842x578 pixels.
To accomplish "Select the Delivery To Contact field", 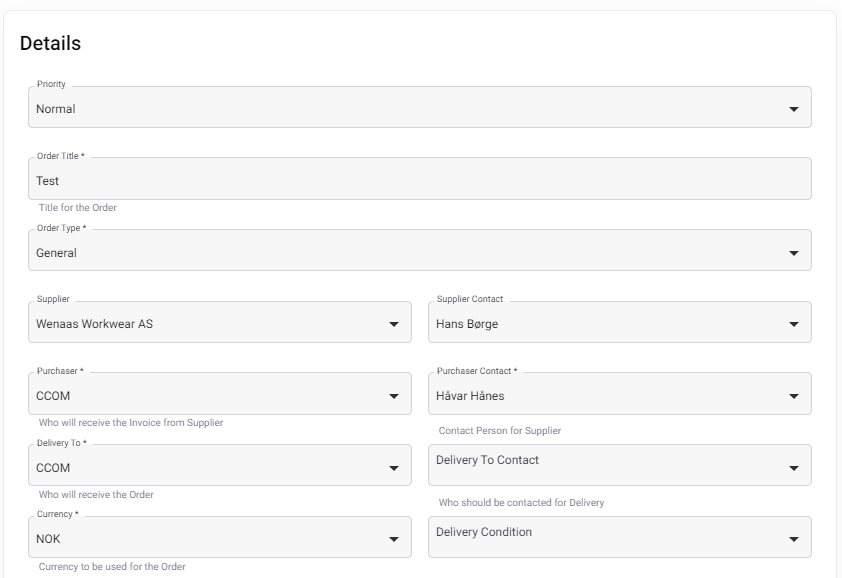I will [x=620, y=465].
